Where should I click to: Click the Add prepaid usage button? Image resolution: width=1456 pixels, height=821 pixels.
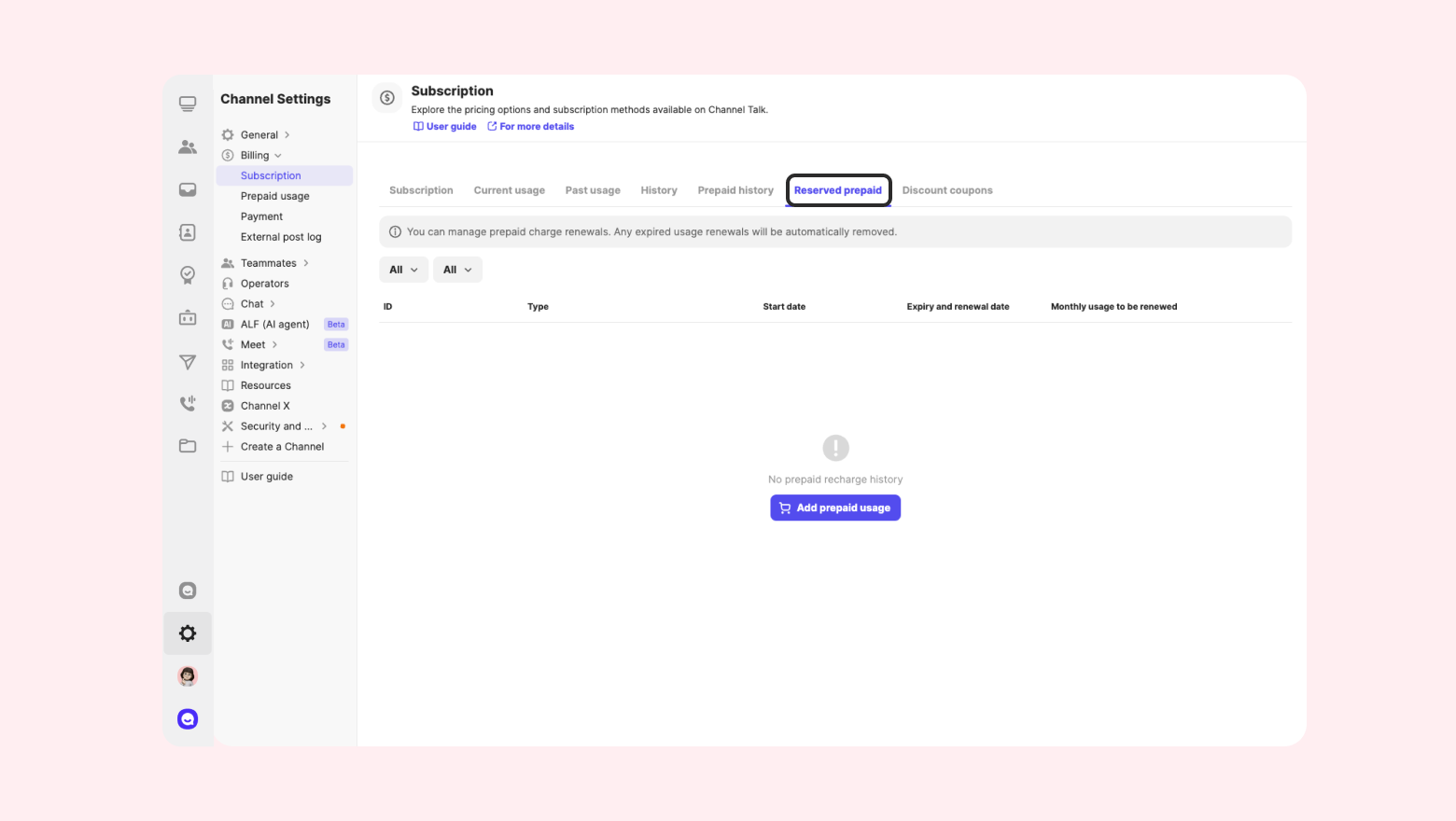click(835, 508)
